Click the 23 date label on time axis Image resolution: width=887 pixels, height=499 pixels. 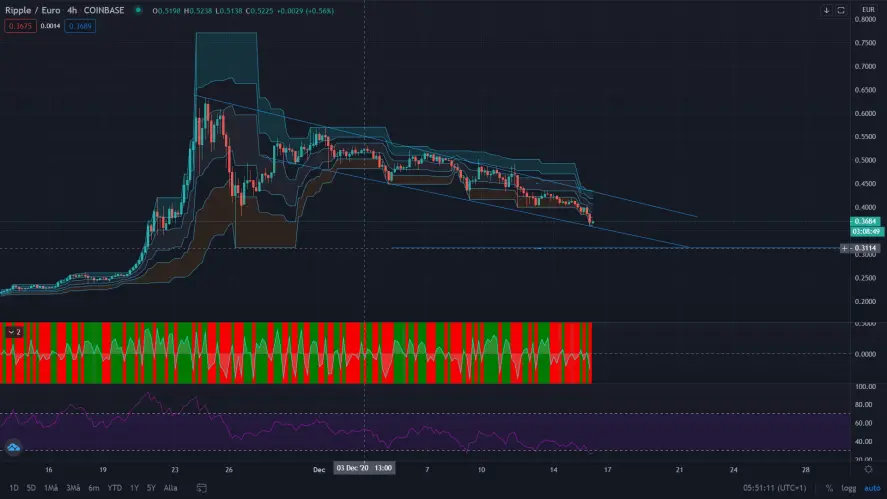coord(175,470)
